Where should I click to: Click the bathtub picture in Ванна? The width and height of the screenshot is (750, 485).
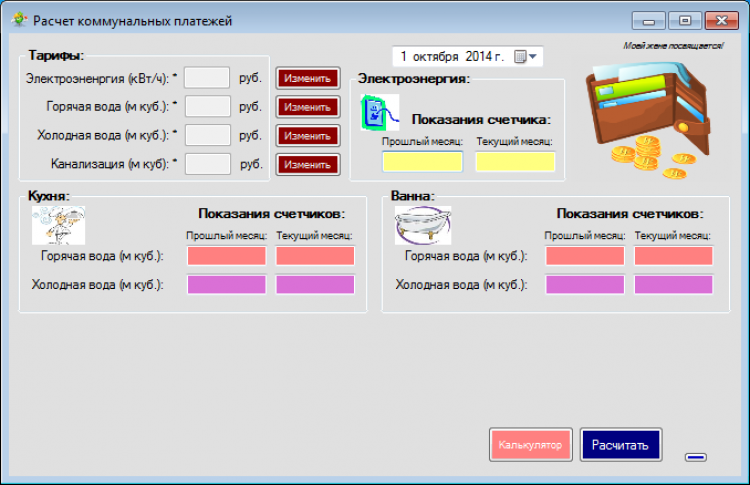[x=423, y=225]
